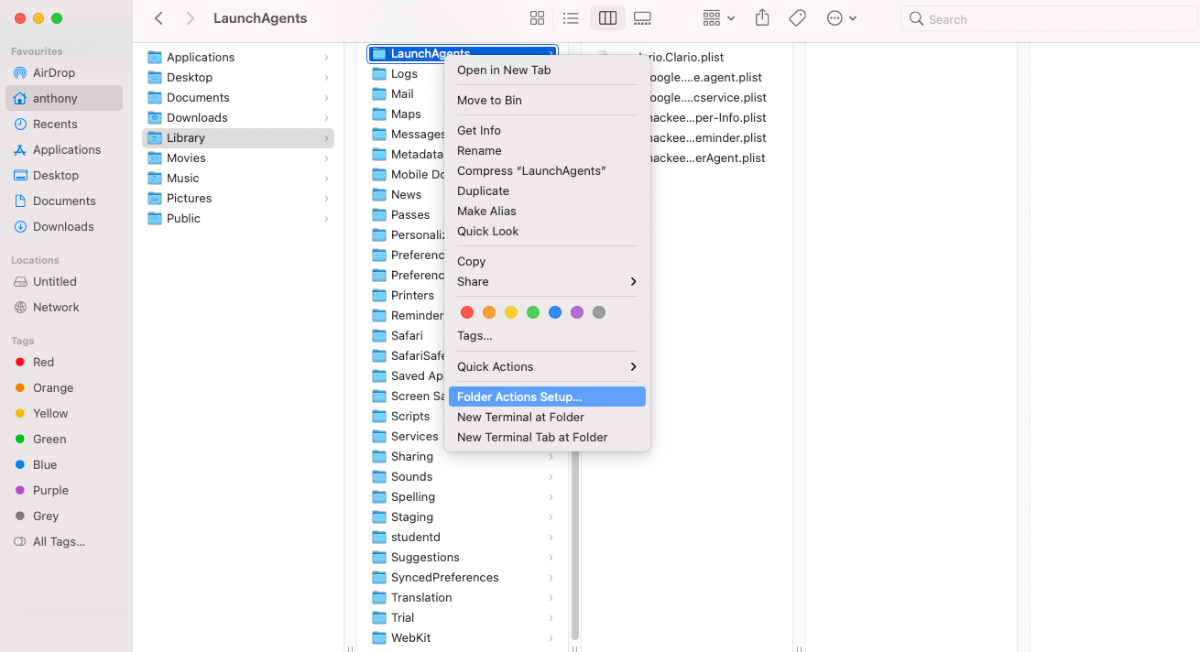Apply the green tag colour from context menu
1200x652 pixels.
pos(532,312)
